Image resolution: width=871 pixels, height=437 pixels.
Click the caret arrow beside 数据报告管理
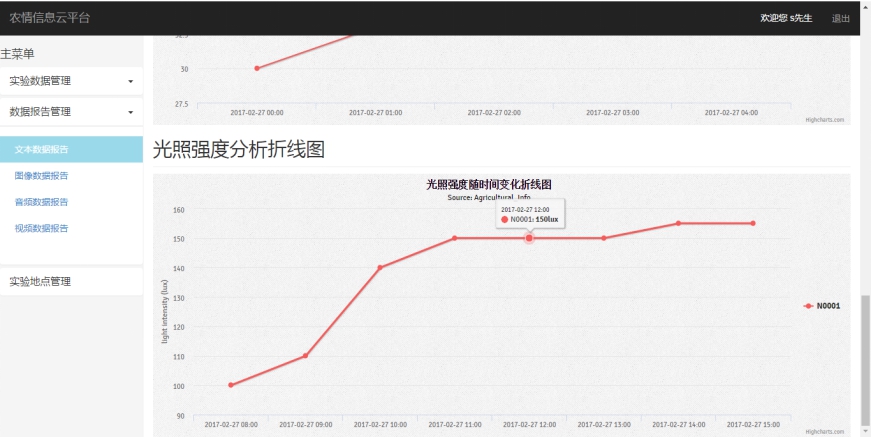click(x=131, y=112)
